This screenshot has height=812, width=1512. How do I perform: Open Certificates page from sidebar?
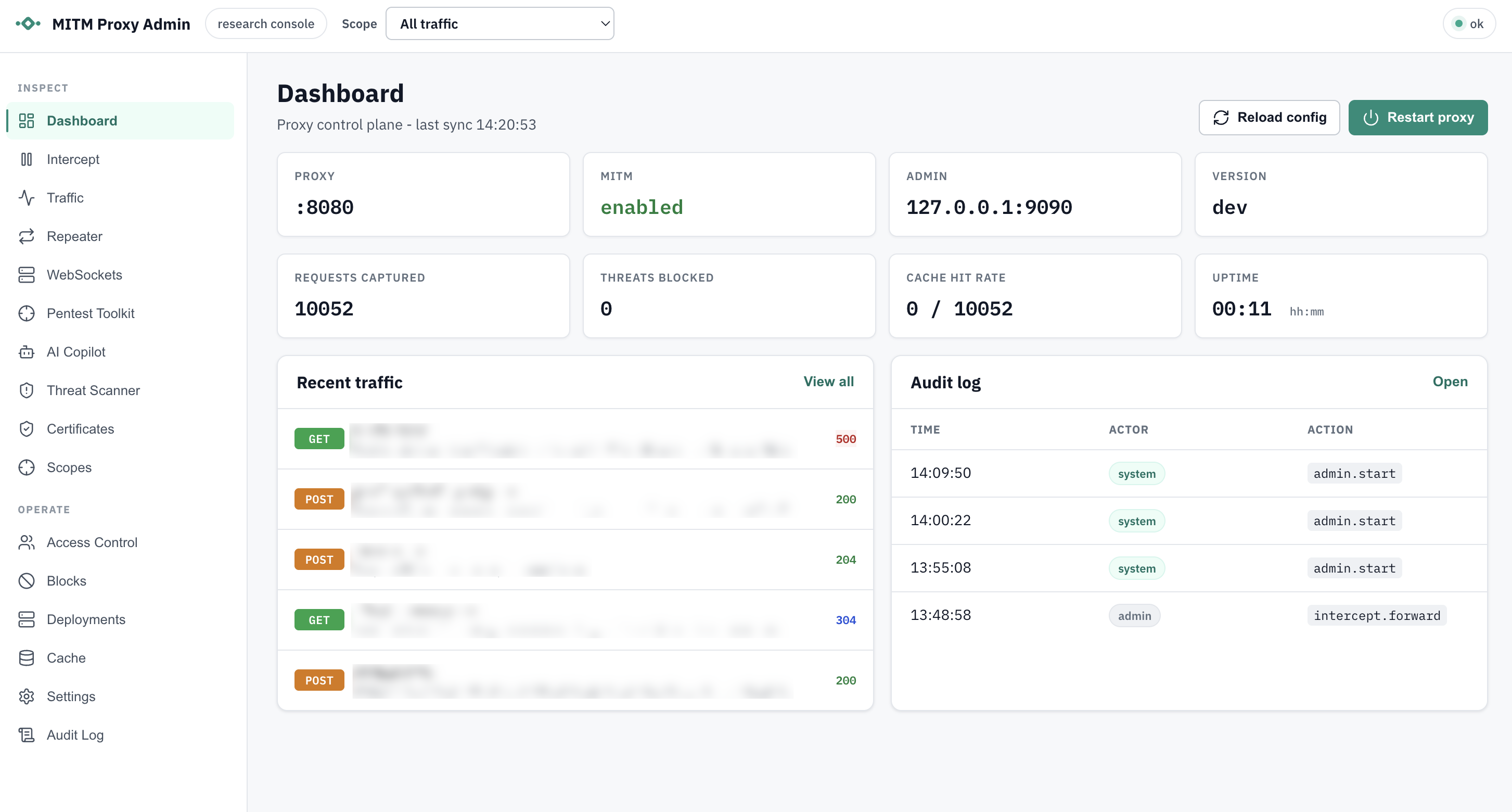(120, 428)
